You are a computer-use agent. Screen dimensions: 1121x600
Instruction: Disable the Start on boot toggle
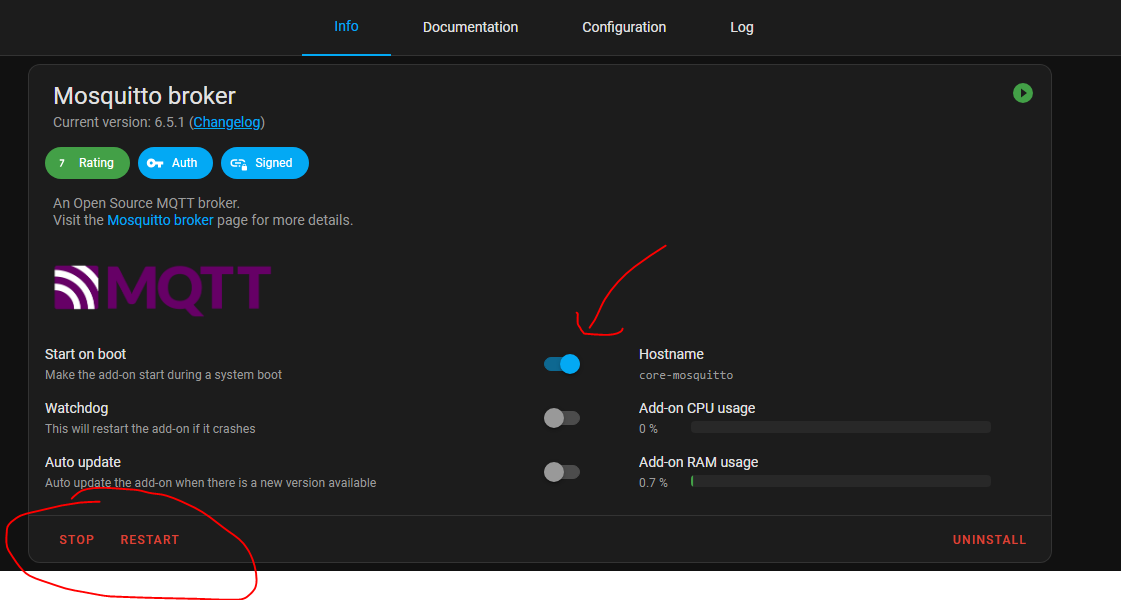pyautogui.click(x=562, y=364)
